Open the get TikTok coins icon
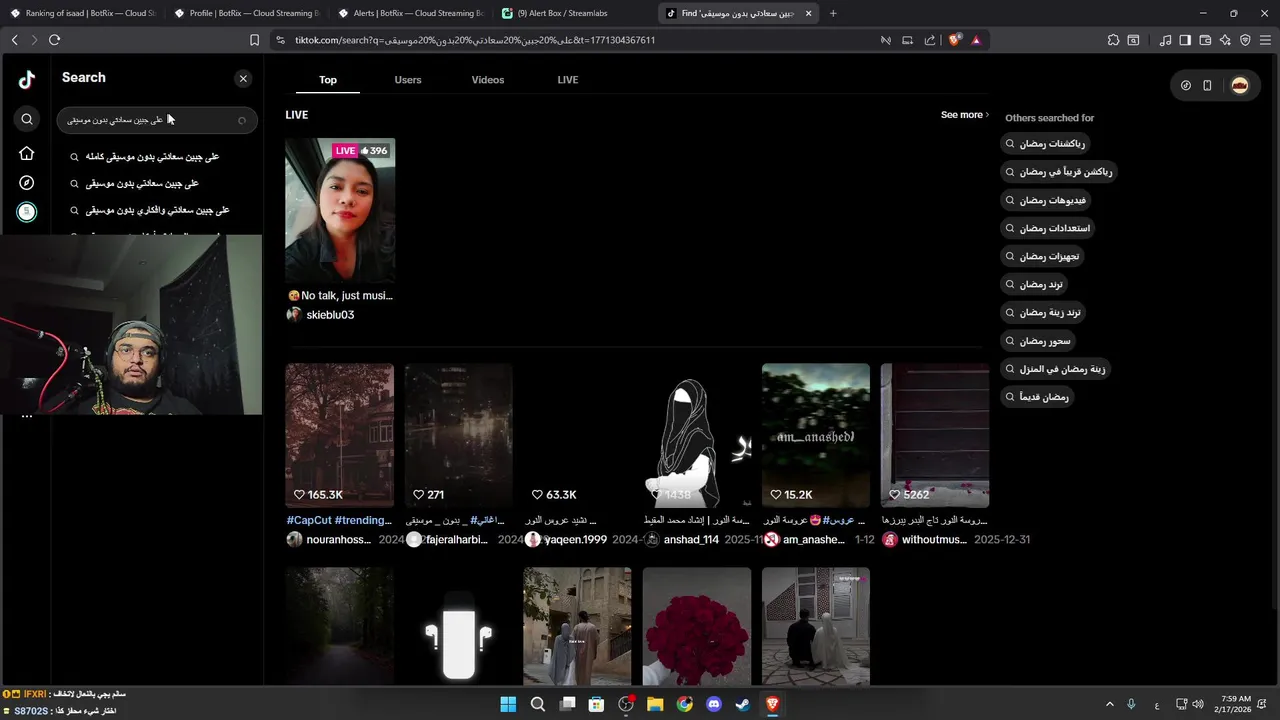The image size is (1280, 720). 1186,85
